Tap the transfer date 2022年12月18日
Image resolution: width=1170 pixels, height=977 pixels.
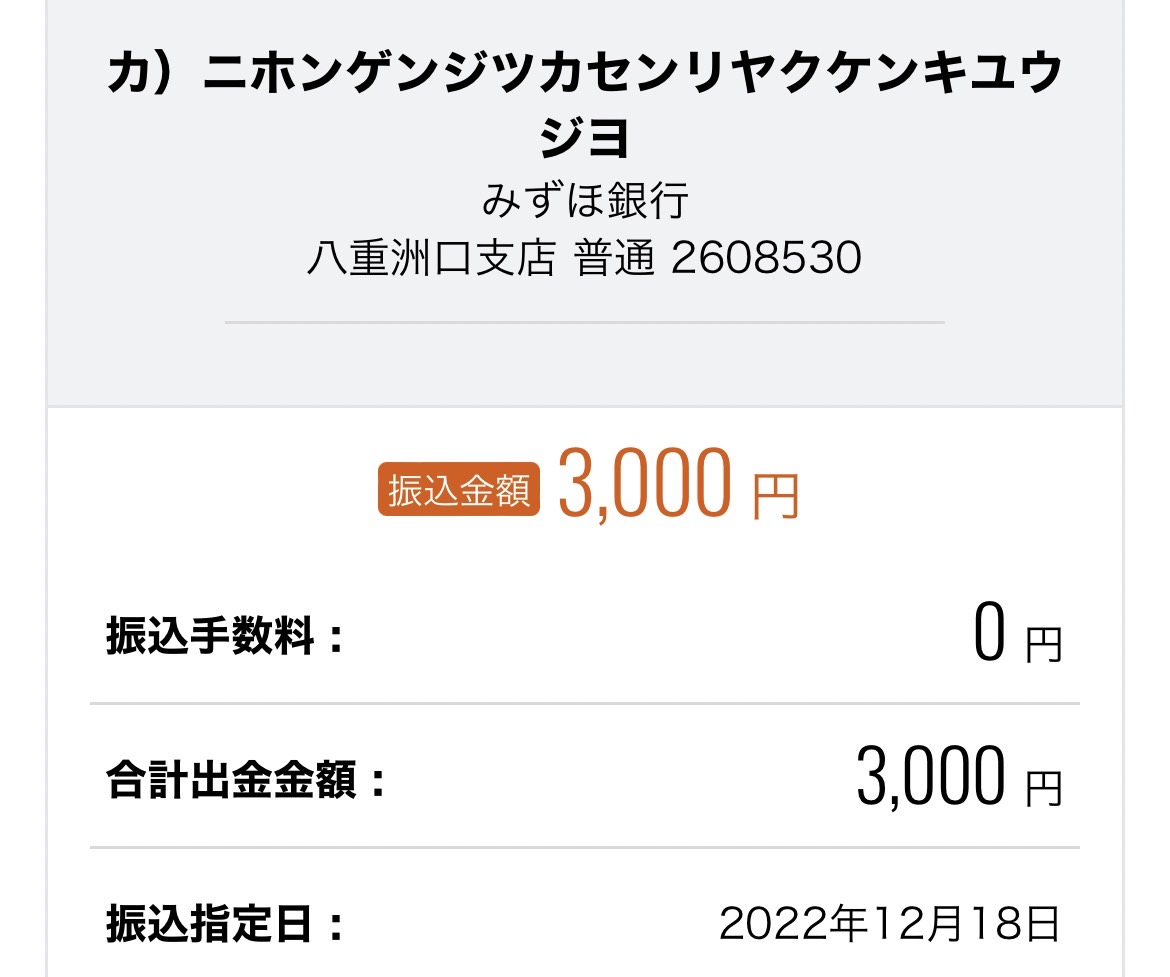pyautogui.click(x=889, y=923)
